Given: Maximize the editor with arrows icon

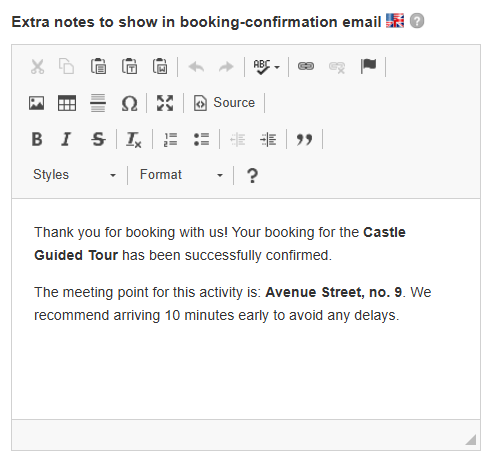Looking at the screenshot, I should click(165, 103).
